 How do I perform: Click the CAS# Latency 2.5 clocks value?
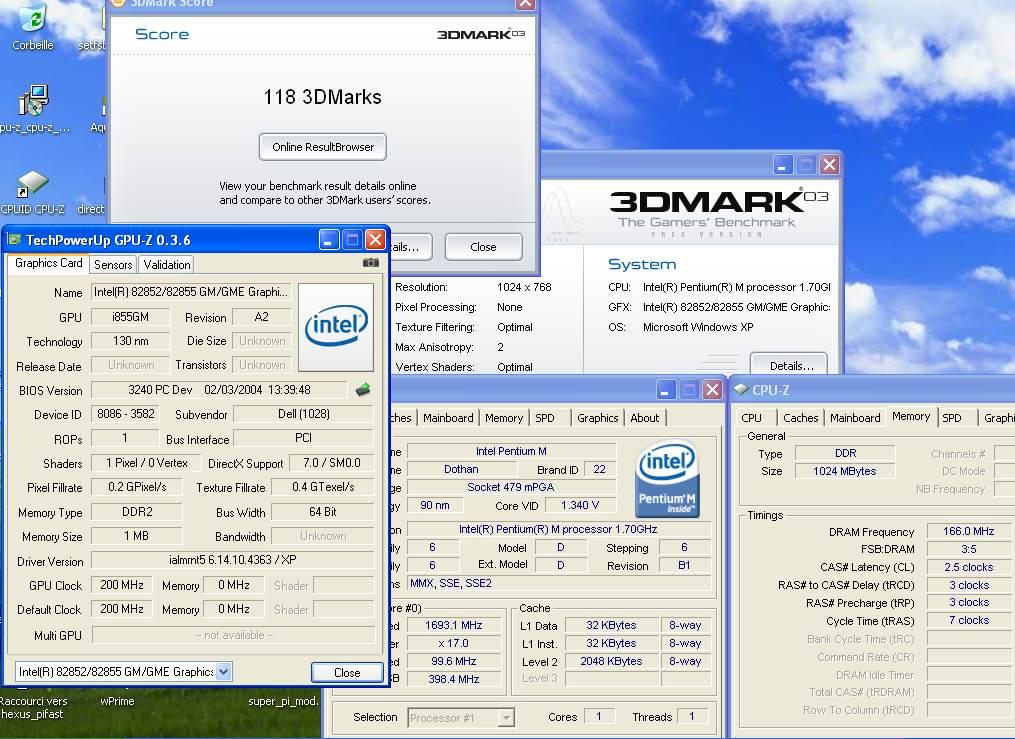pyautogui.click(x=968, y=568)
